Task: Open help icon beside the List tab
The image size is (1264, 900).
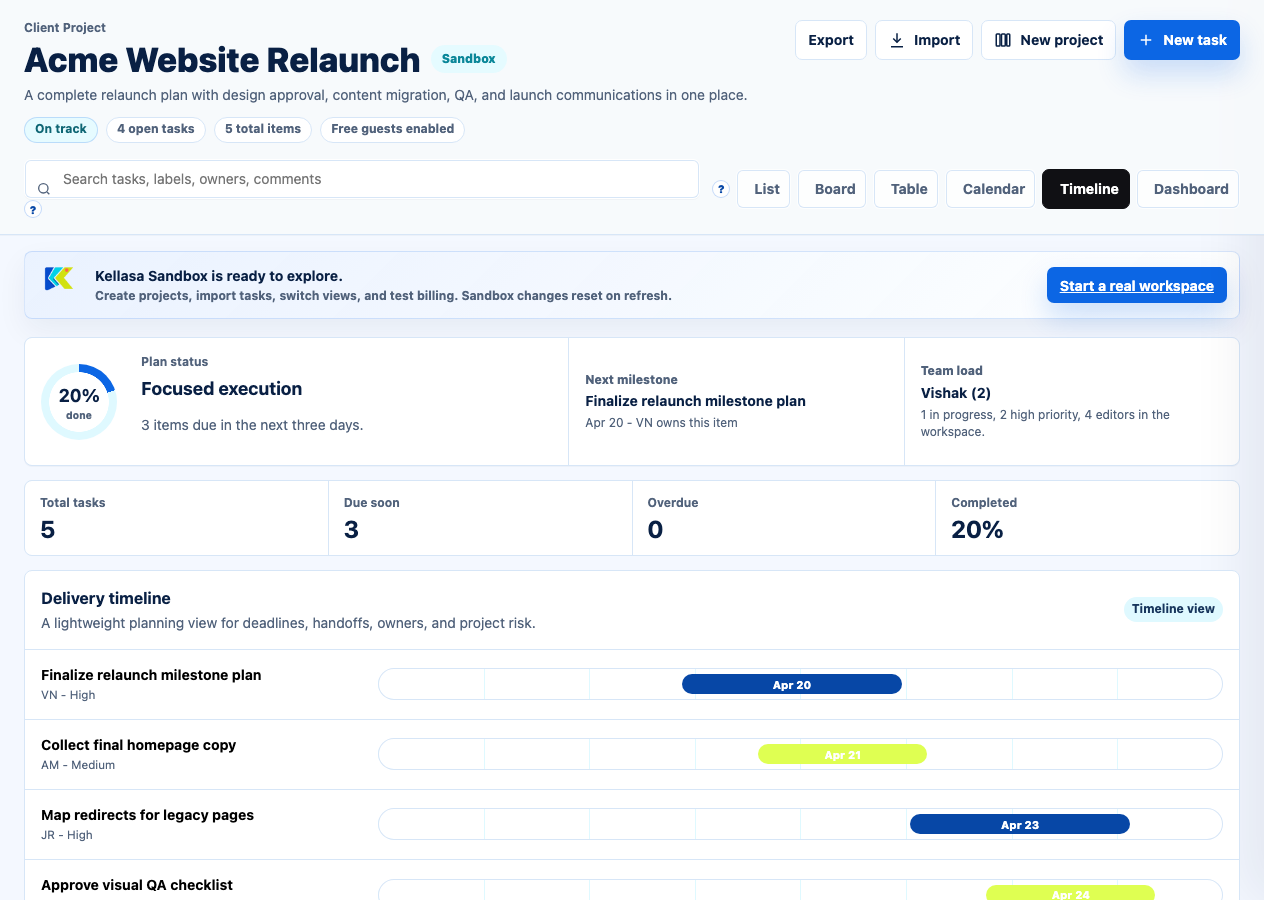Action: tap(721, 189)
